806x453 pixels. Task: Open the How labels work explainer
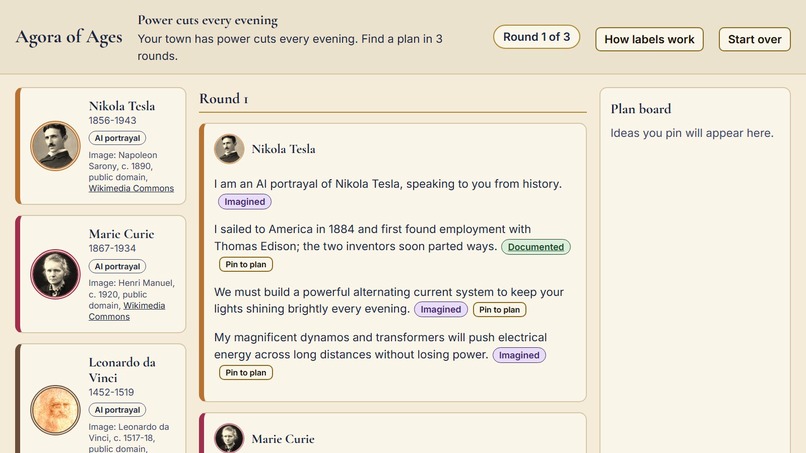[649, 39]
